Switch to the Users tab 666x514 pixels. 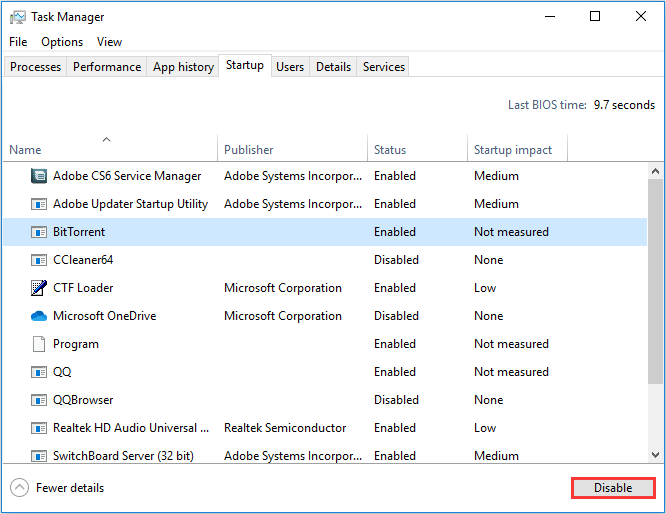pyautogui.click(x=290, y=67)
